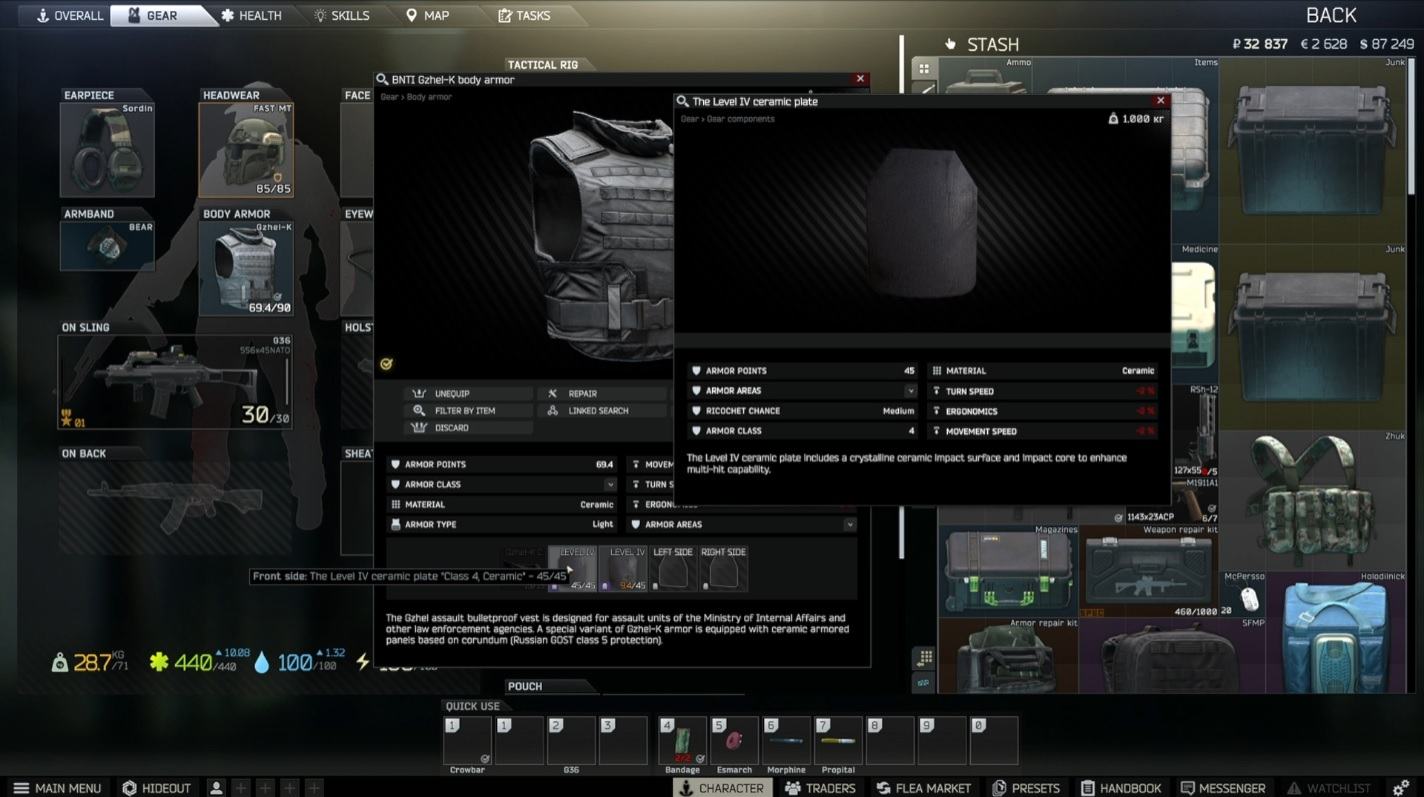Select the Weapon repair kit in stash
This screenshot has height=797, width=1424.
1148,571
